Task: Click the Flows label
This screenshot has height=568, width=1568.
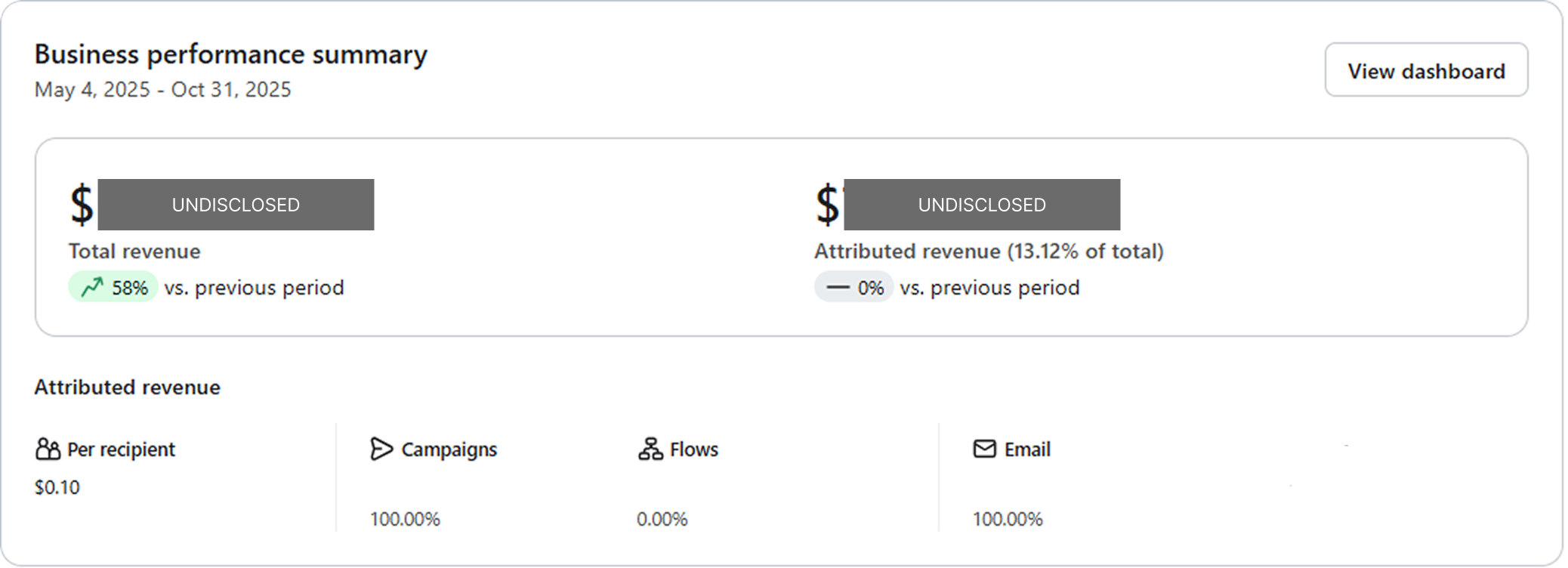Action: (694, 449)
